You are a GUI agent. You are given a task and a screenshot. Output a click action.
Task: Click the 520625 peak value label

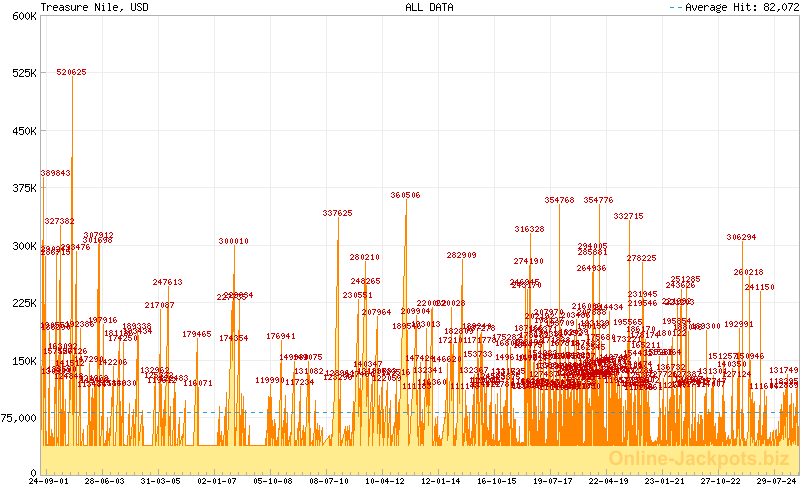pos(71,72)
